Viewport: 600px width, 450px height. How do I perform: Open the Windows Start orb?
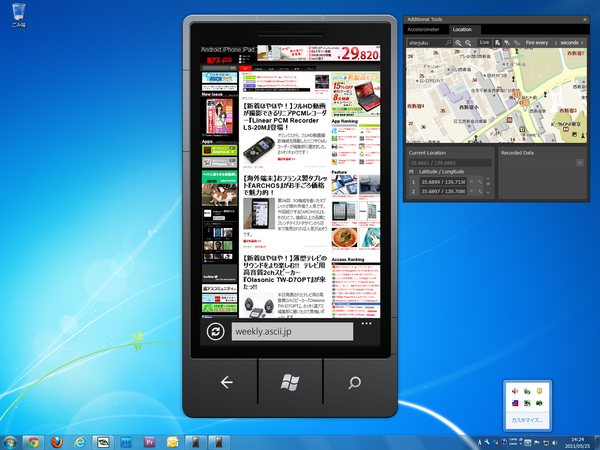click(8, 443)
